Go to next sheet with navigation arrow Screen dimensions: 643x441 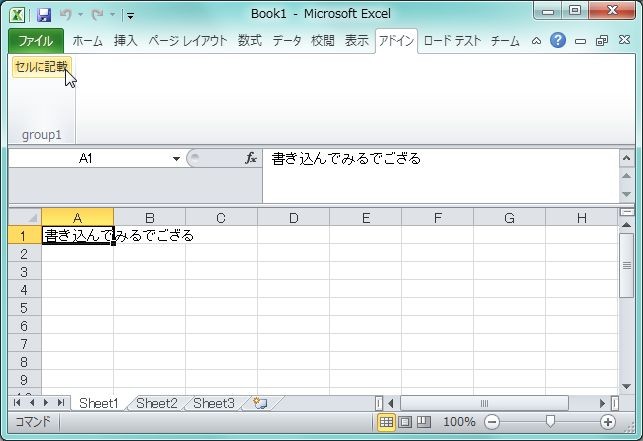(x=46, y=402)
